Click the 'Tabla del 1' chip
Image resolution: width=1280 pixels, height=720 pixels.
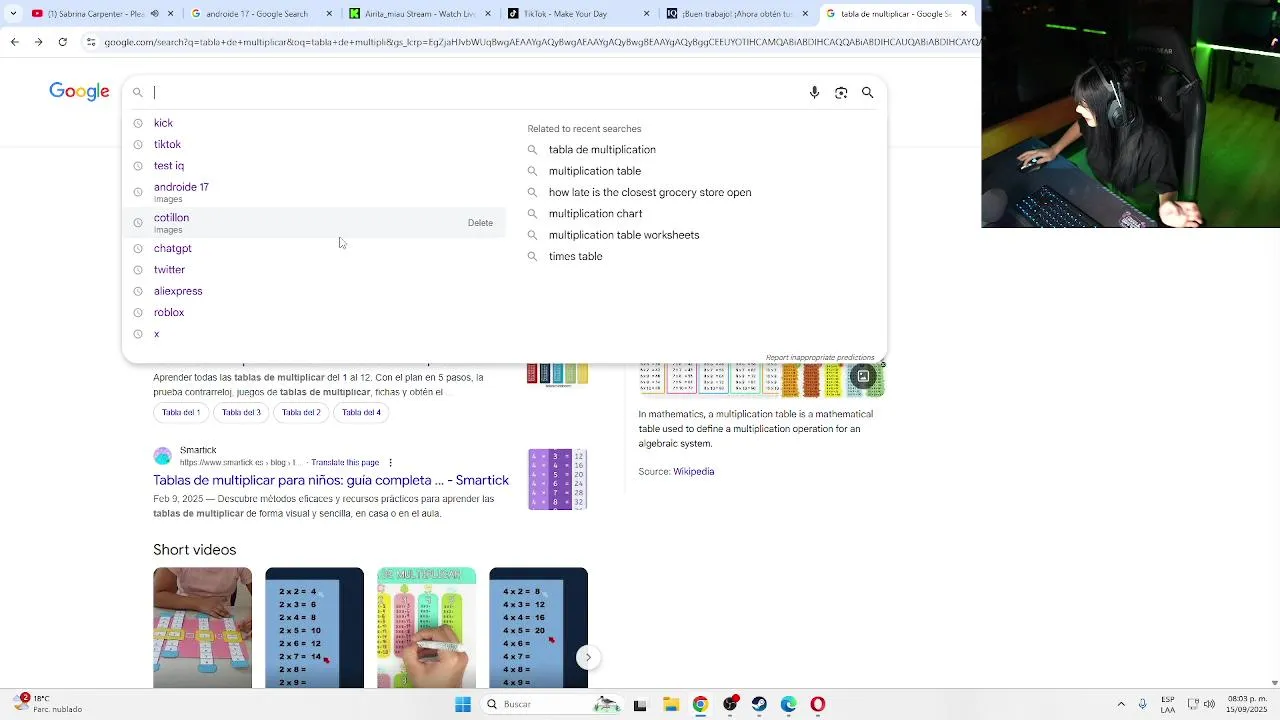coord(181,412)
